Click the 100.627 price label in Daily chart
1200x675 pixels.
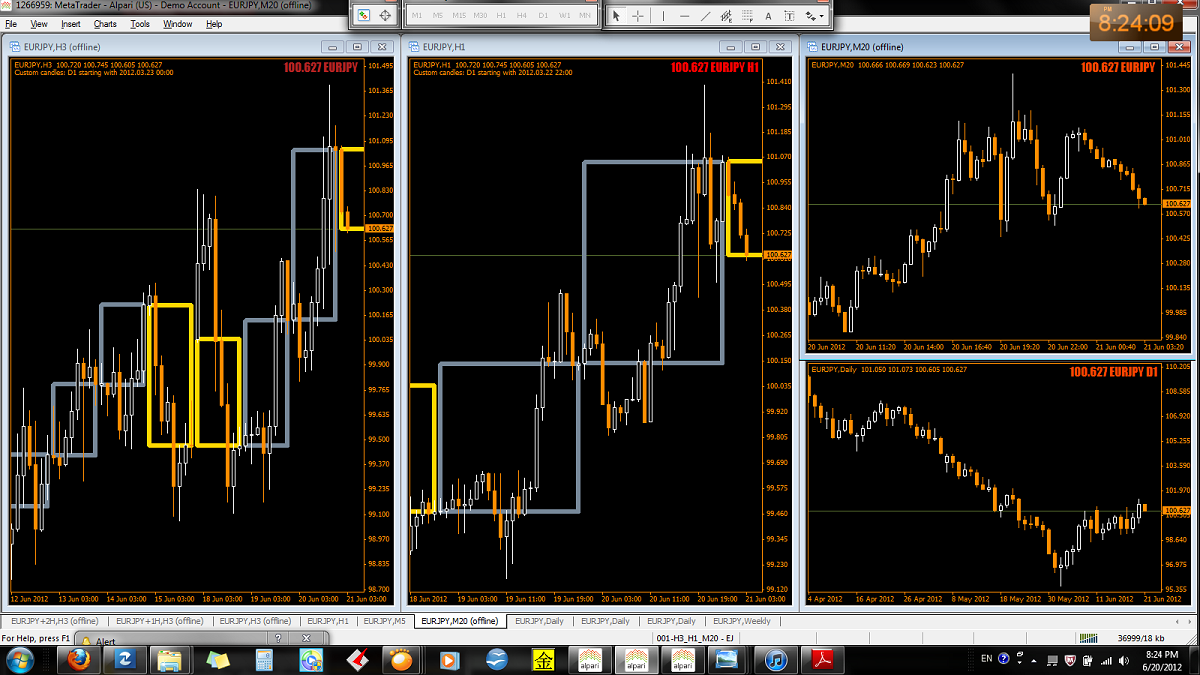pos(1177,510)
